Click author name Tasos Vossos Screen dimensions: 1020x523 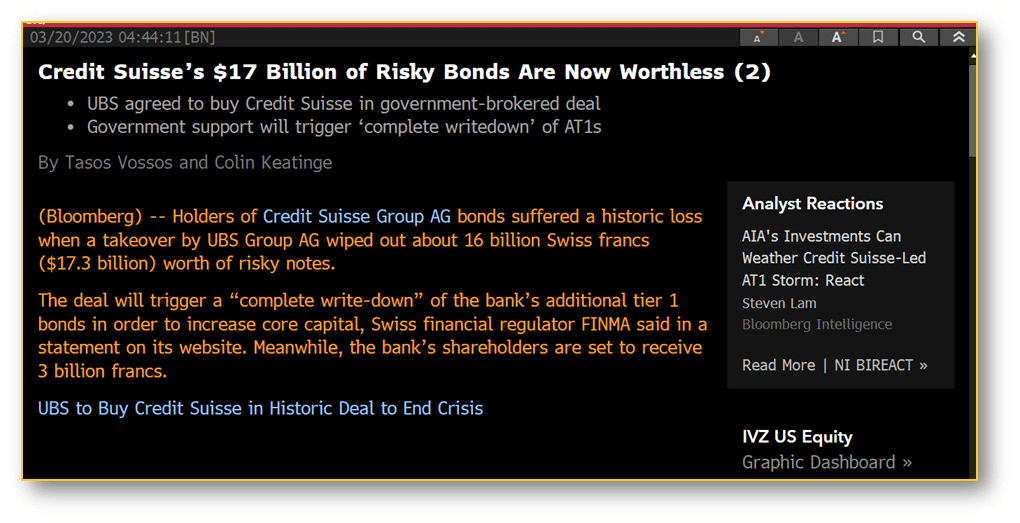tap(118, 163)
